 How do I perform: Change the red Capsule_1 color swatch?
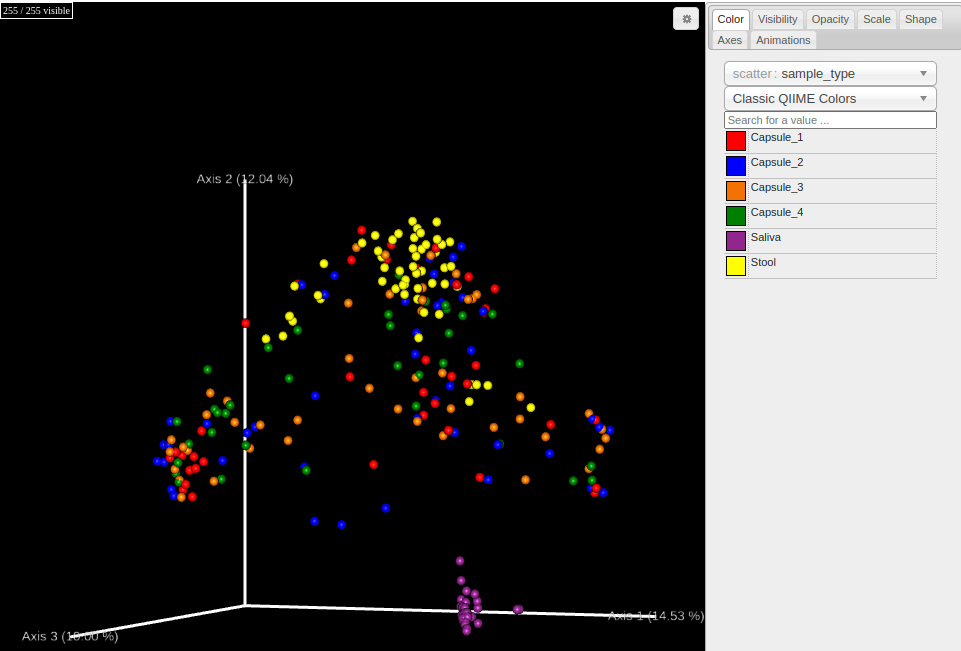pyautogui.click(x=735, y=141)
